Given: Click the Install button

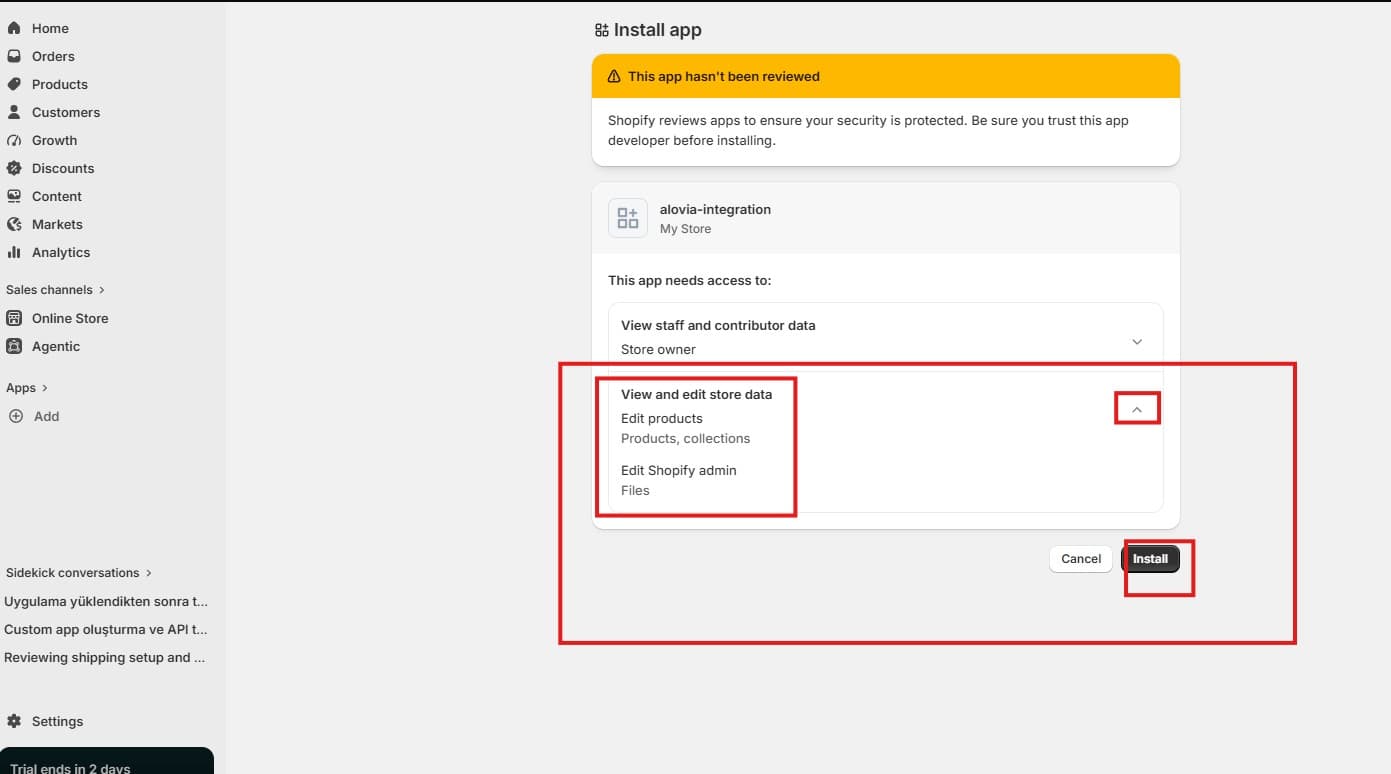Looking at the screenshot, I should pos(1150,559).
